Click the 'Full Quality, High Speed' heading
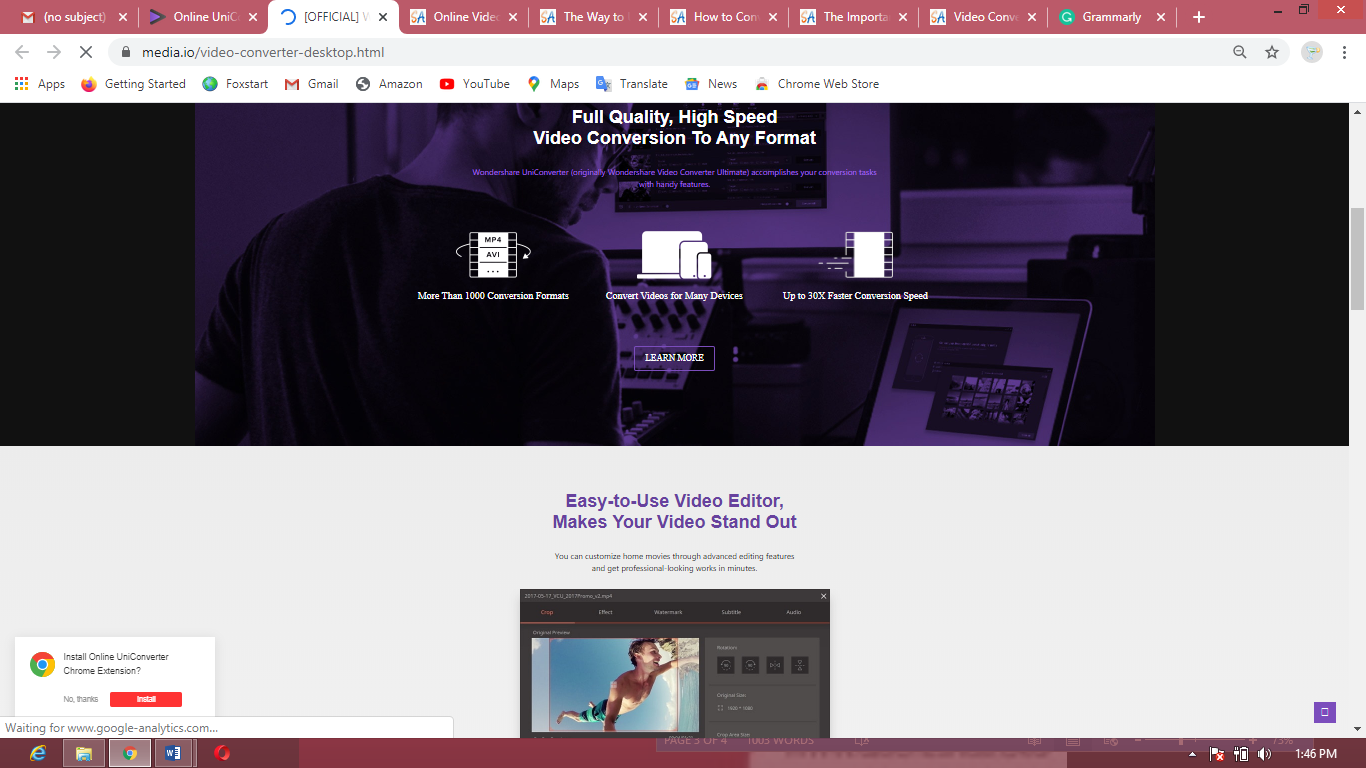Viewport: 1366px width, 768px height. pos(674,117)
